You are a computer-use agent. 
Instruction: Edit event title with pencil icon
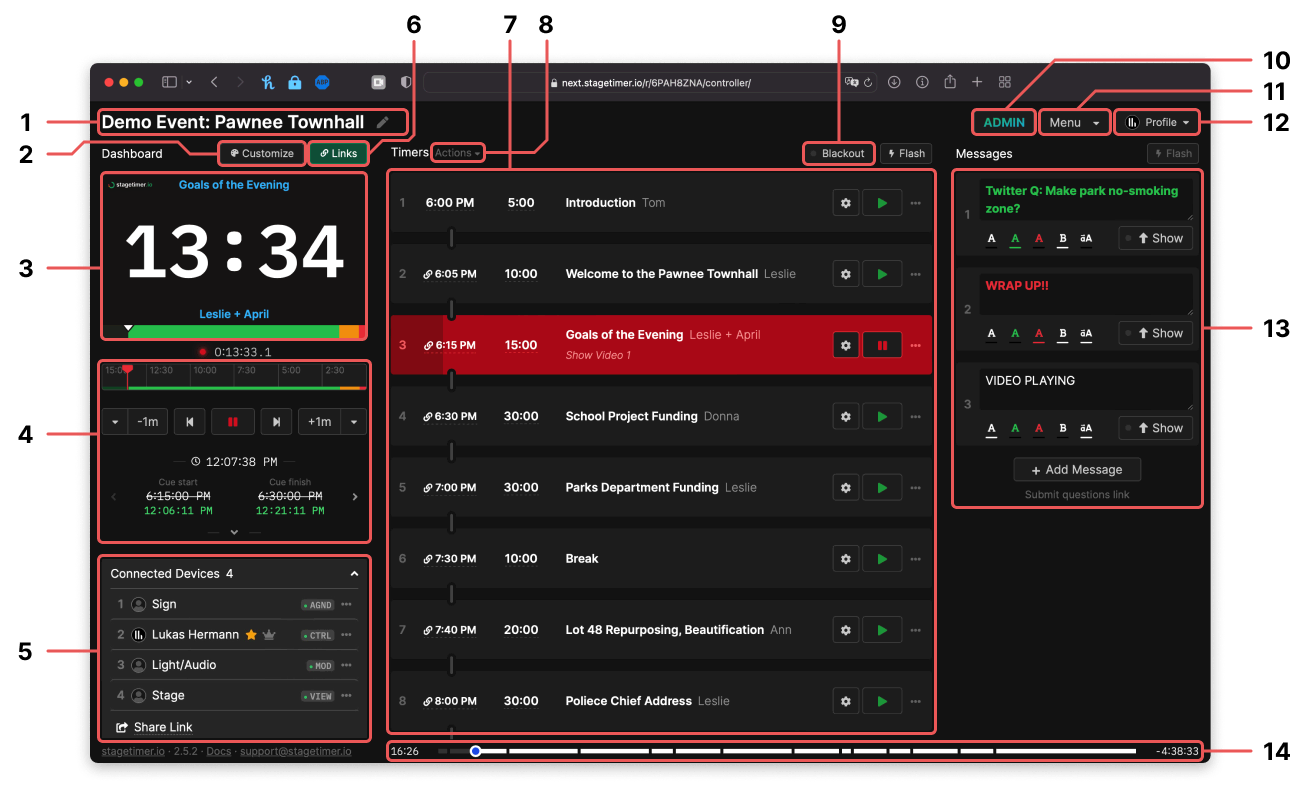[383, 122]
